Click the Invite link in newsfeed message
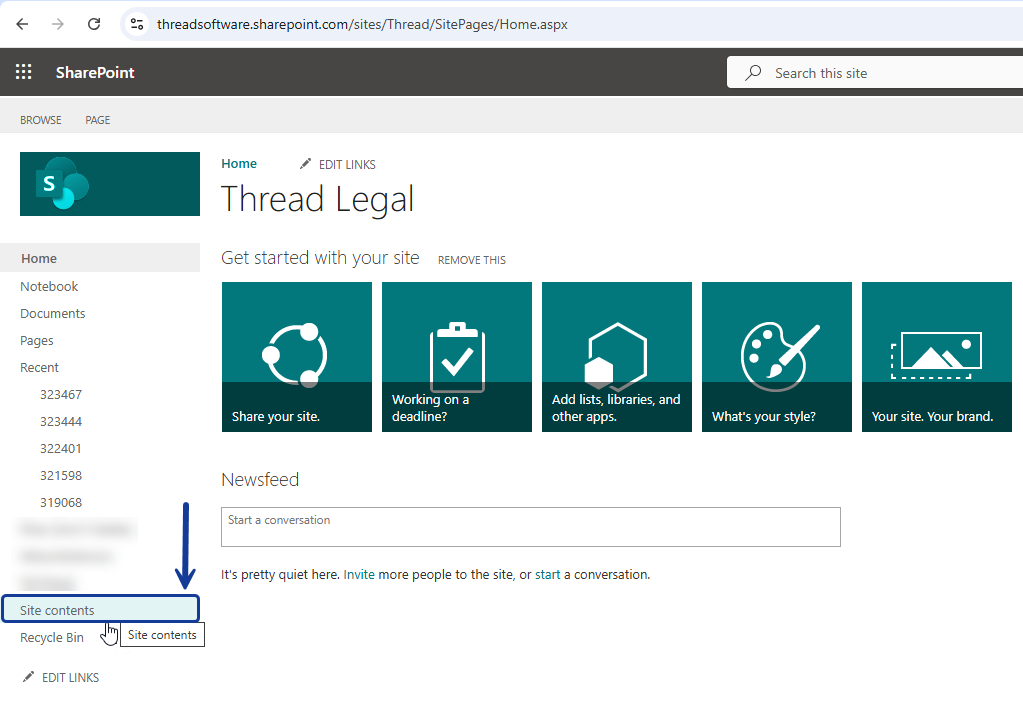Viewport: 1023px width, 725px height. click(x=359, y=574)
